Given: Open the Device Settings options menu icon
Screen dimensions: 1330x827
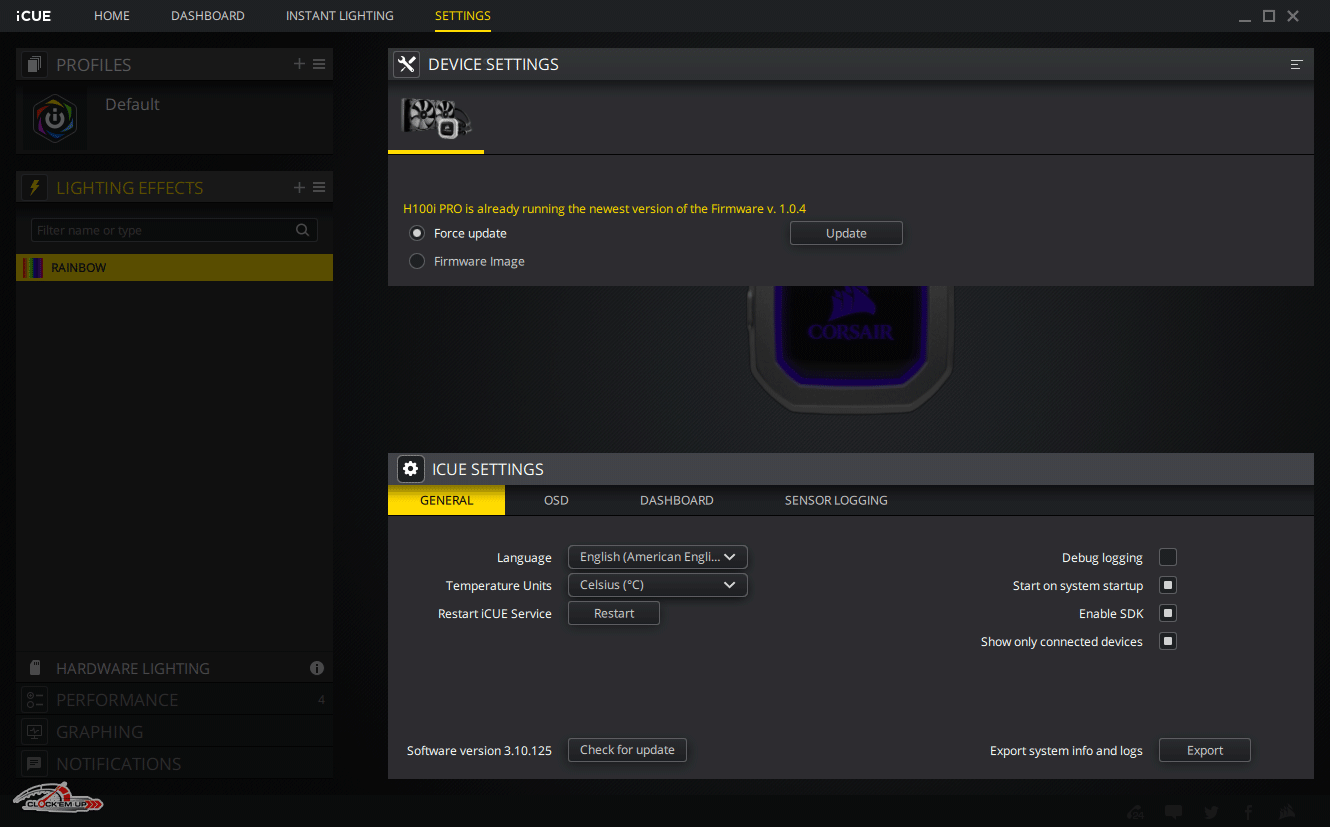Looking at the screenshot, I should 1296,64.
